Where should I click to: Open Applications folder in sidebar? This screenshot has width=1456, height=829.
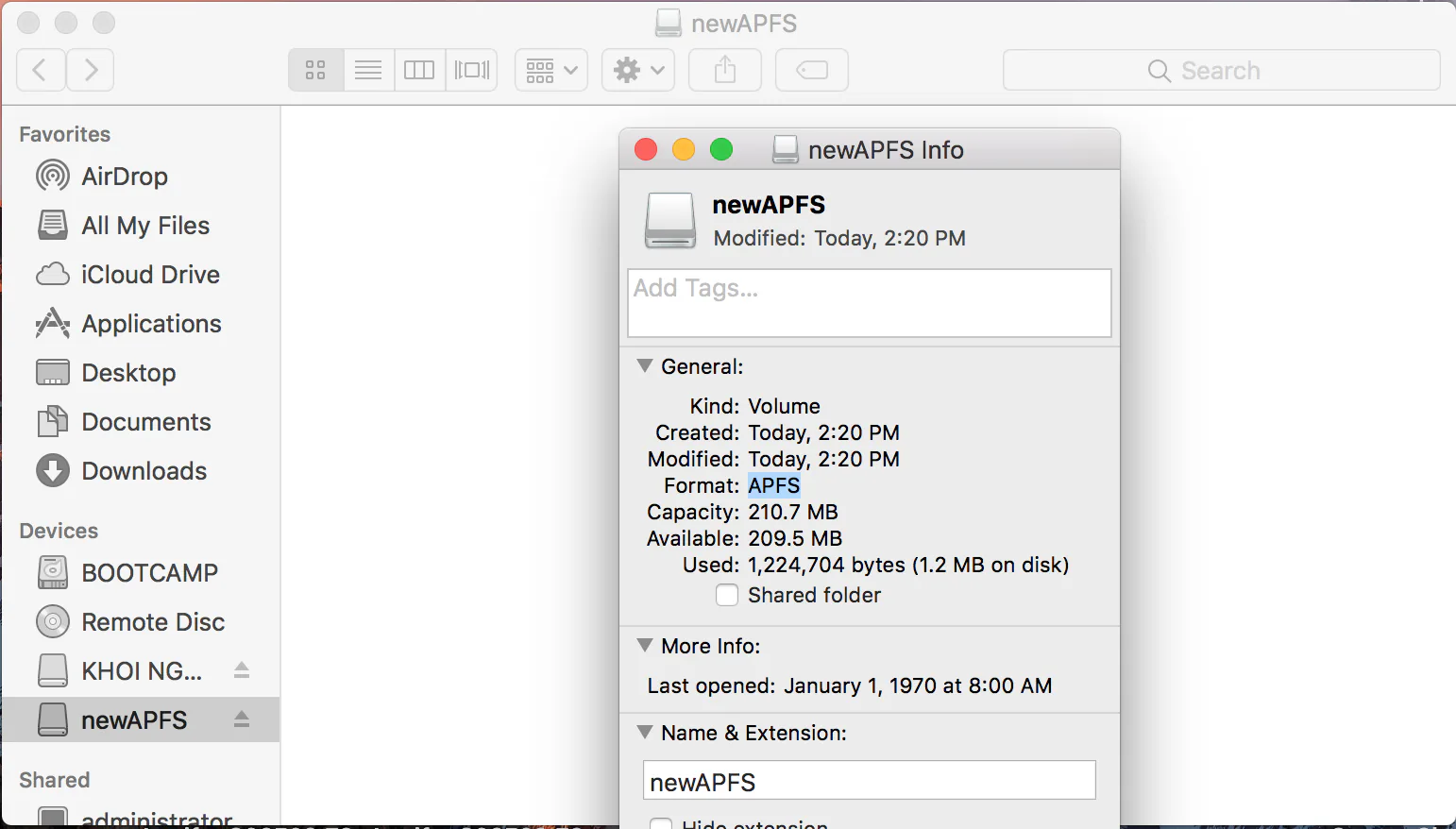(x=142, y=324)
